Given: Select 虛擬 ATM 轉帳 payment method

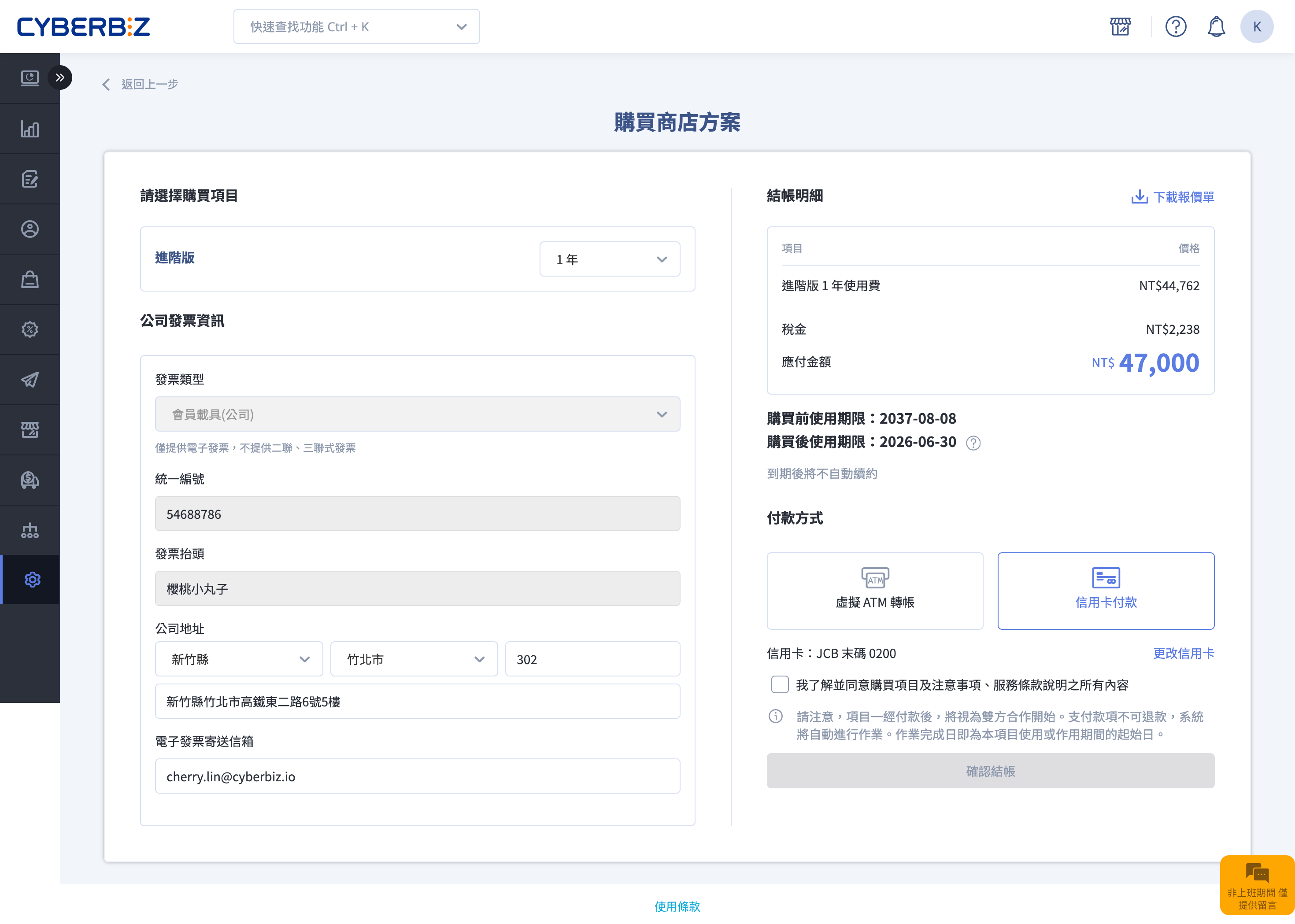Looking at the screenshot, I should tap(874, 591).
